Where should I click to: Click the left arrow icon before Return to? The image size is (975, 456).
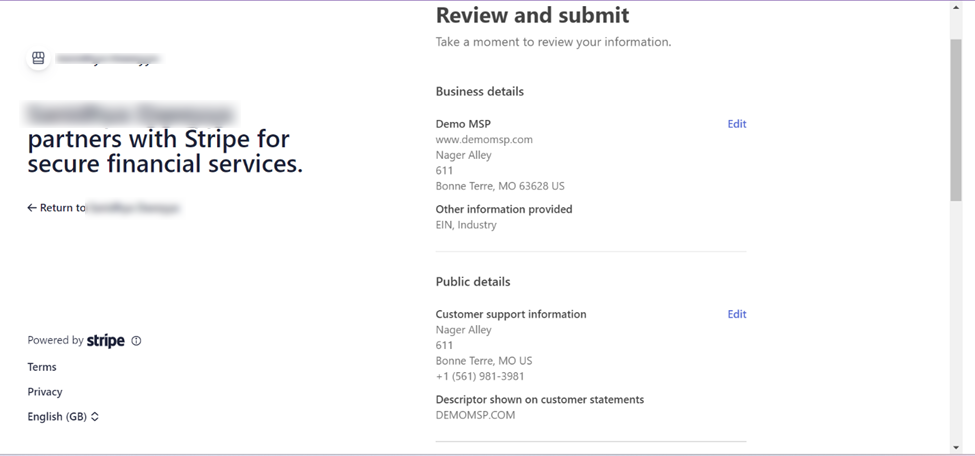click(32, 208)
